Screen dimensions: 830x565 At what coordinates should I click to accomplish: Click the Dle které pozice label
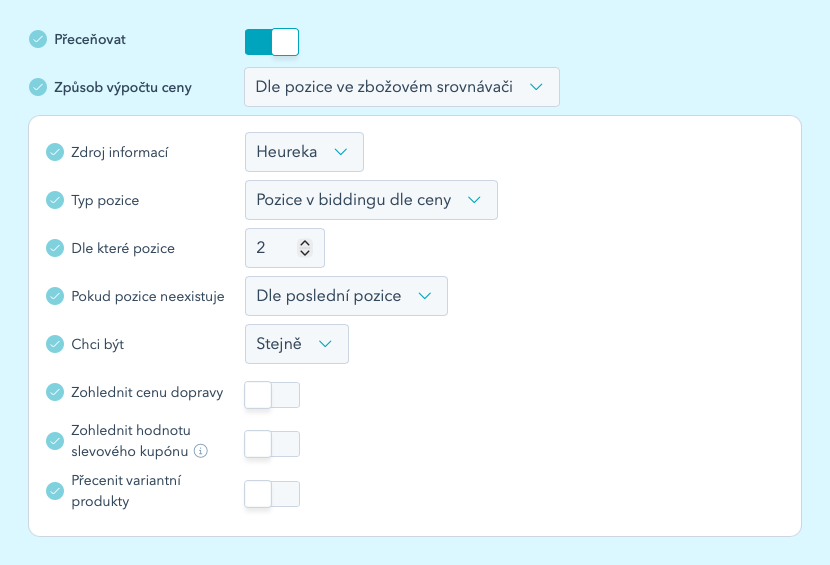click(x=123, y=248)
